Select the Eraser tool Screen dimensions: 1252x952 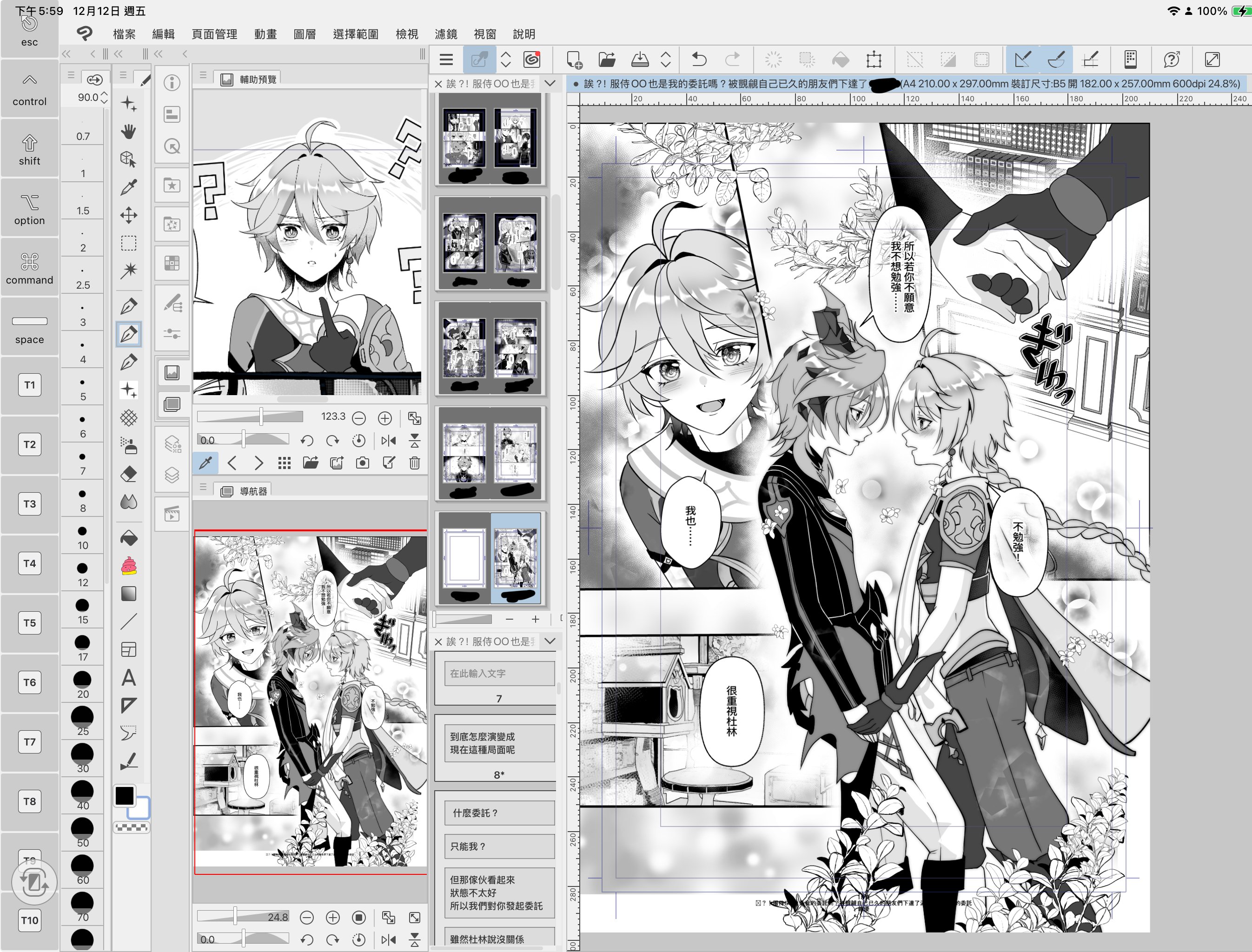tap(129, 474)
